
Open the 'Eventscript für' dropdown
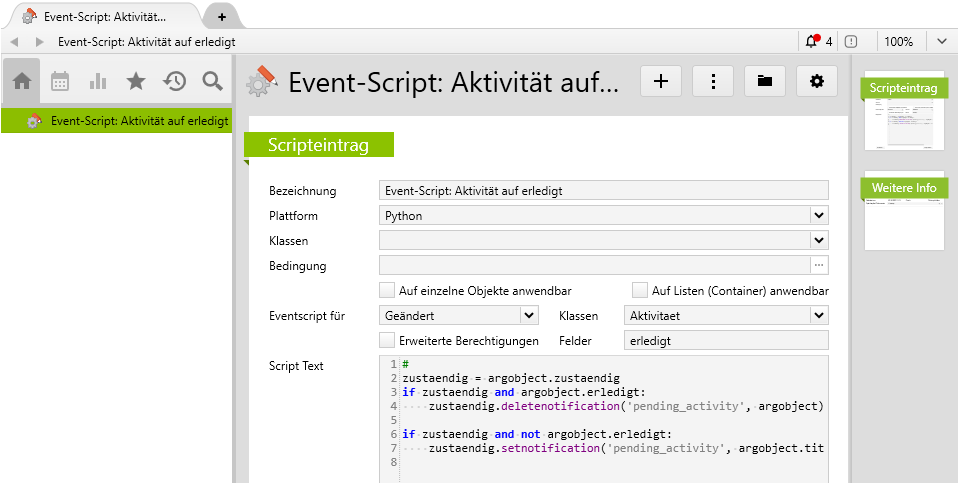point(529,316)
